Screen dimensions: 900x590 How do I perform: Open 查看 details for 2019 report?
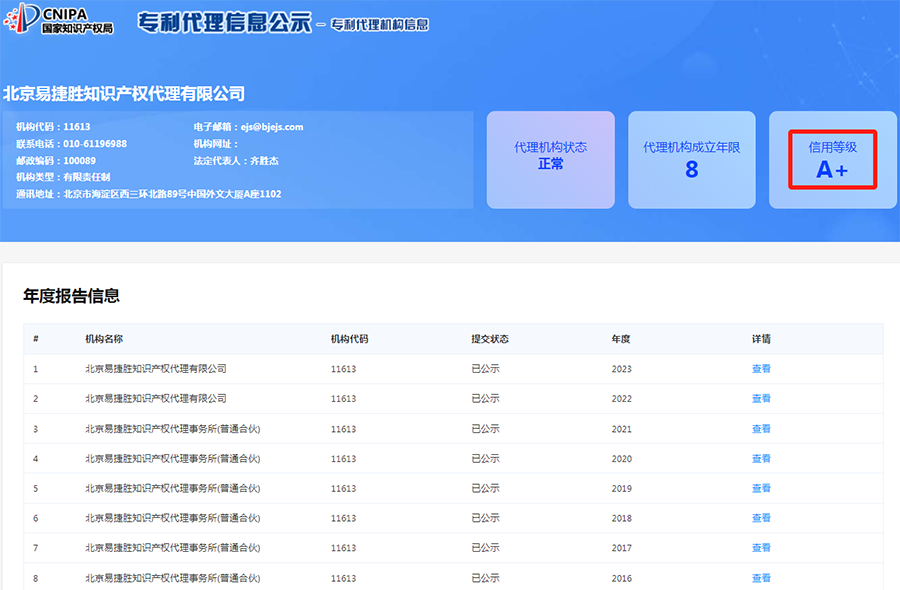(761, 489)
